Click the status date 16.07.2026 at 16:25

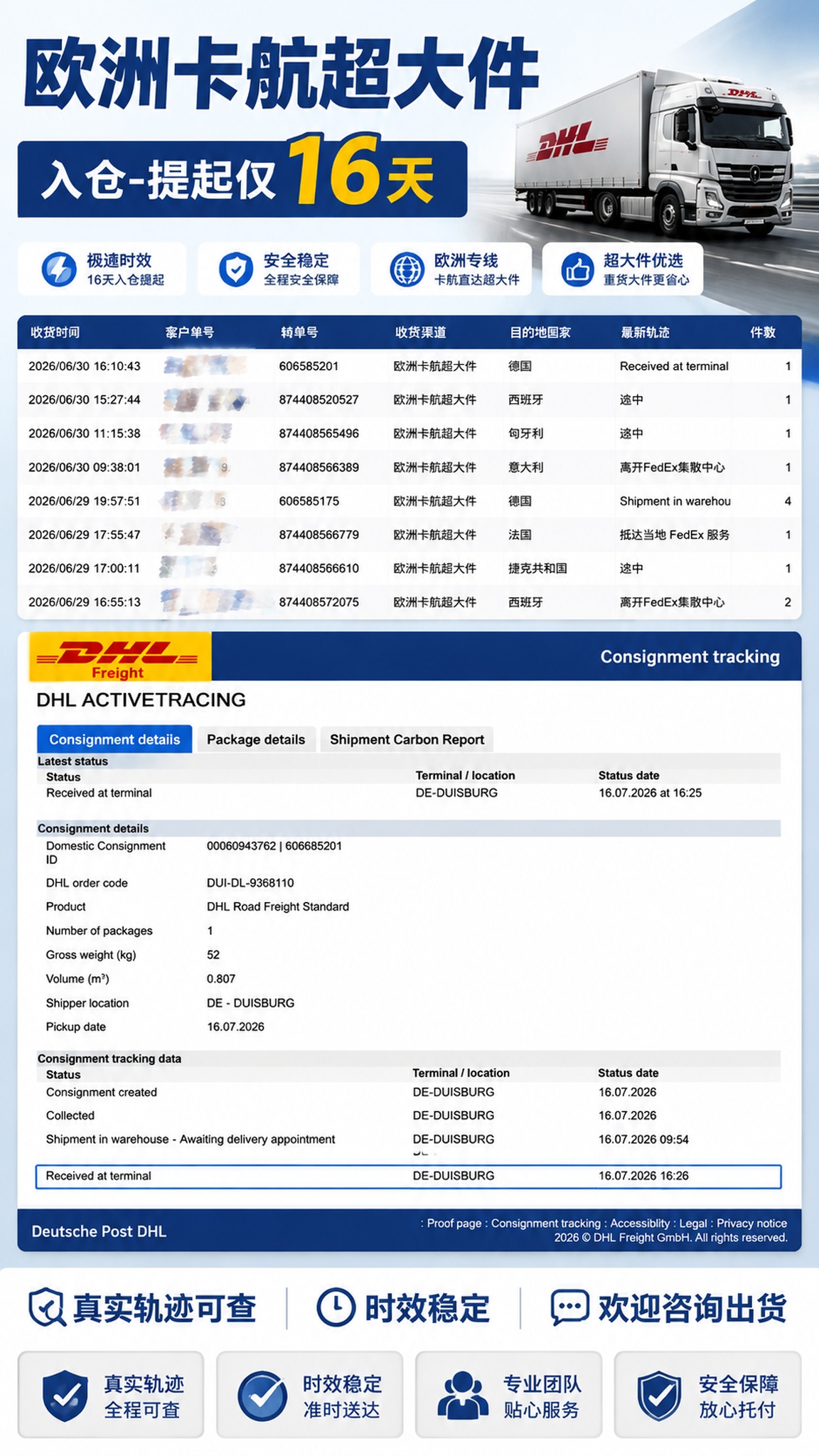click(650, 793)
